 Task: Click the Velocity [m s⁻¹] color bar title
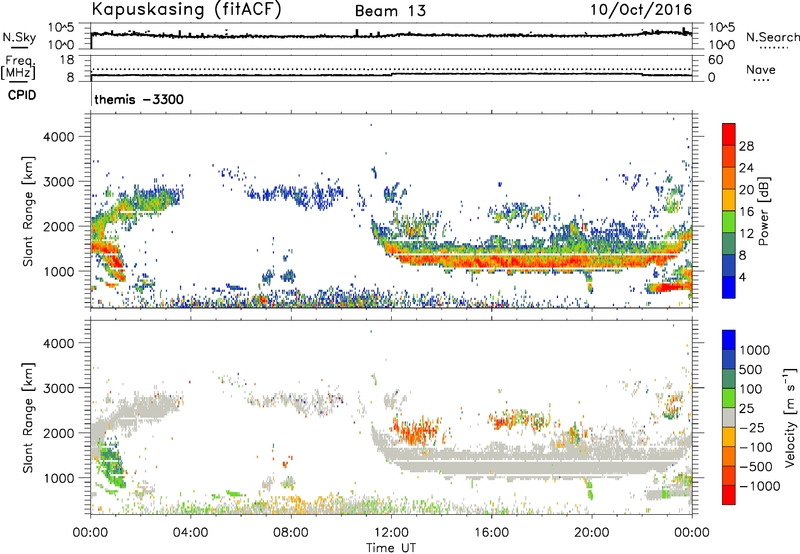[x=790, y=417]
